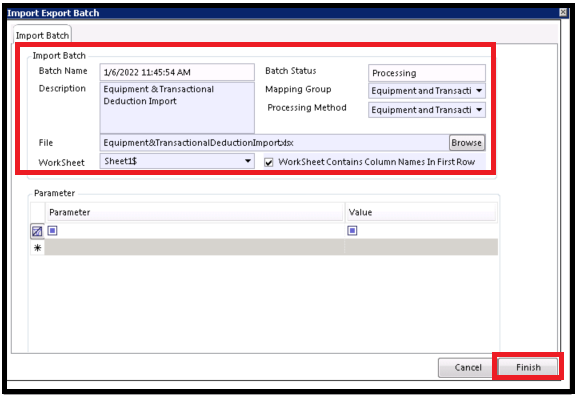Screen dimensions: 580x396
Task: Close the Import Export Batch dialog
Action: tap(563, 12)
